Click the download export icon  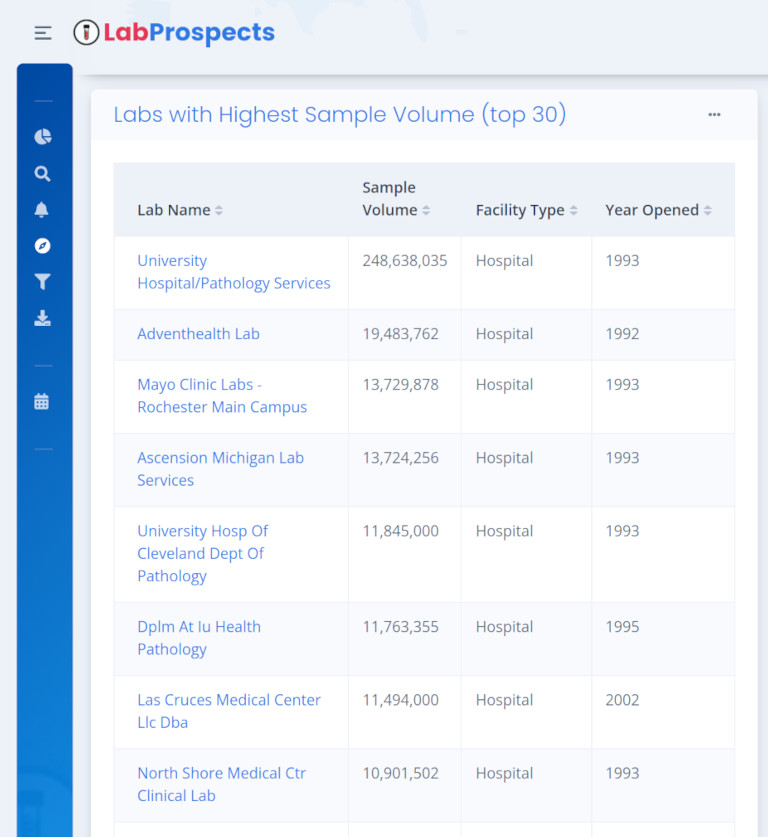tap(42, 317)
